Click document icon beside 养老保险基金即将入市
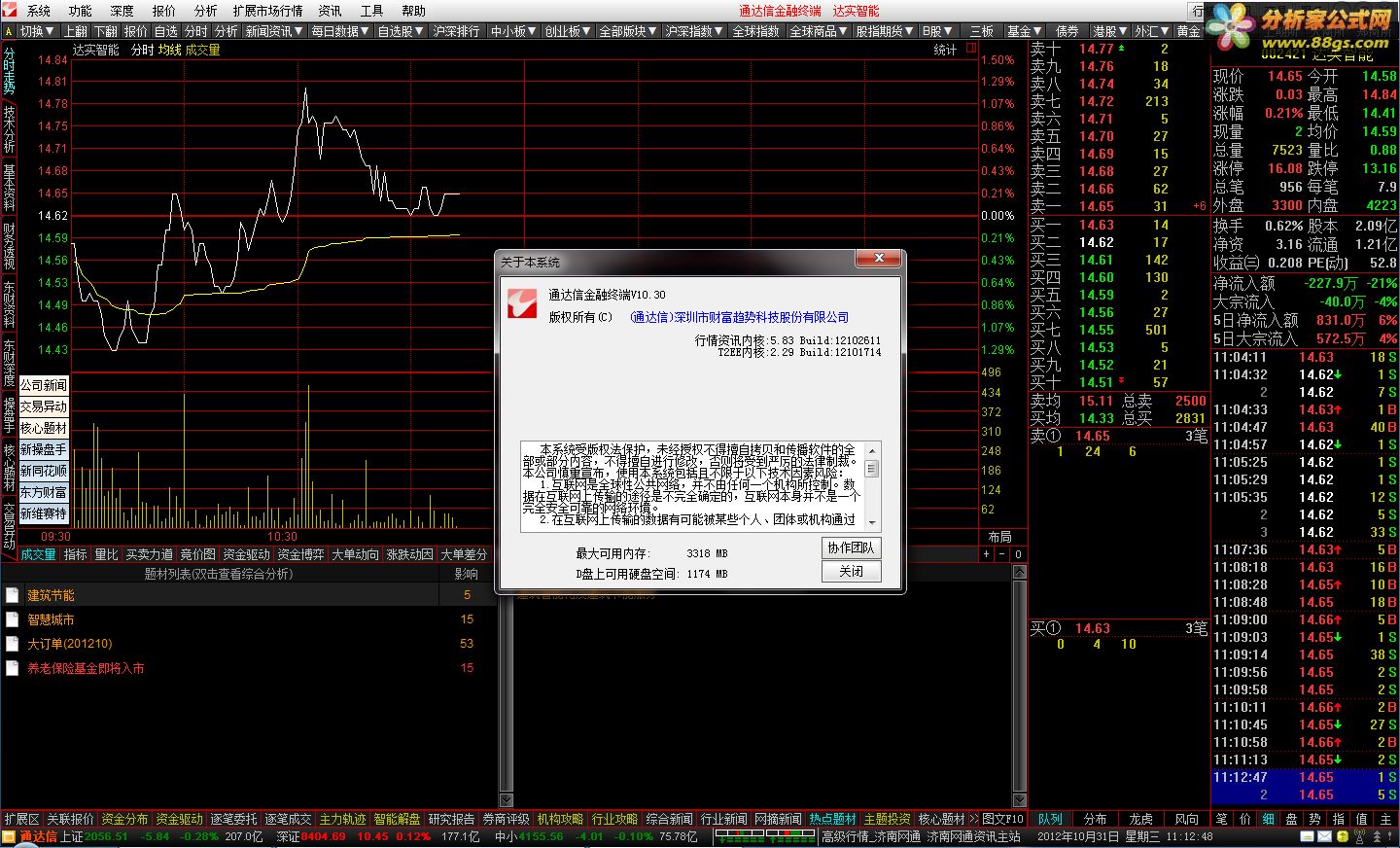This screenshot has width=1400, height=848. 12,668
